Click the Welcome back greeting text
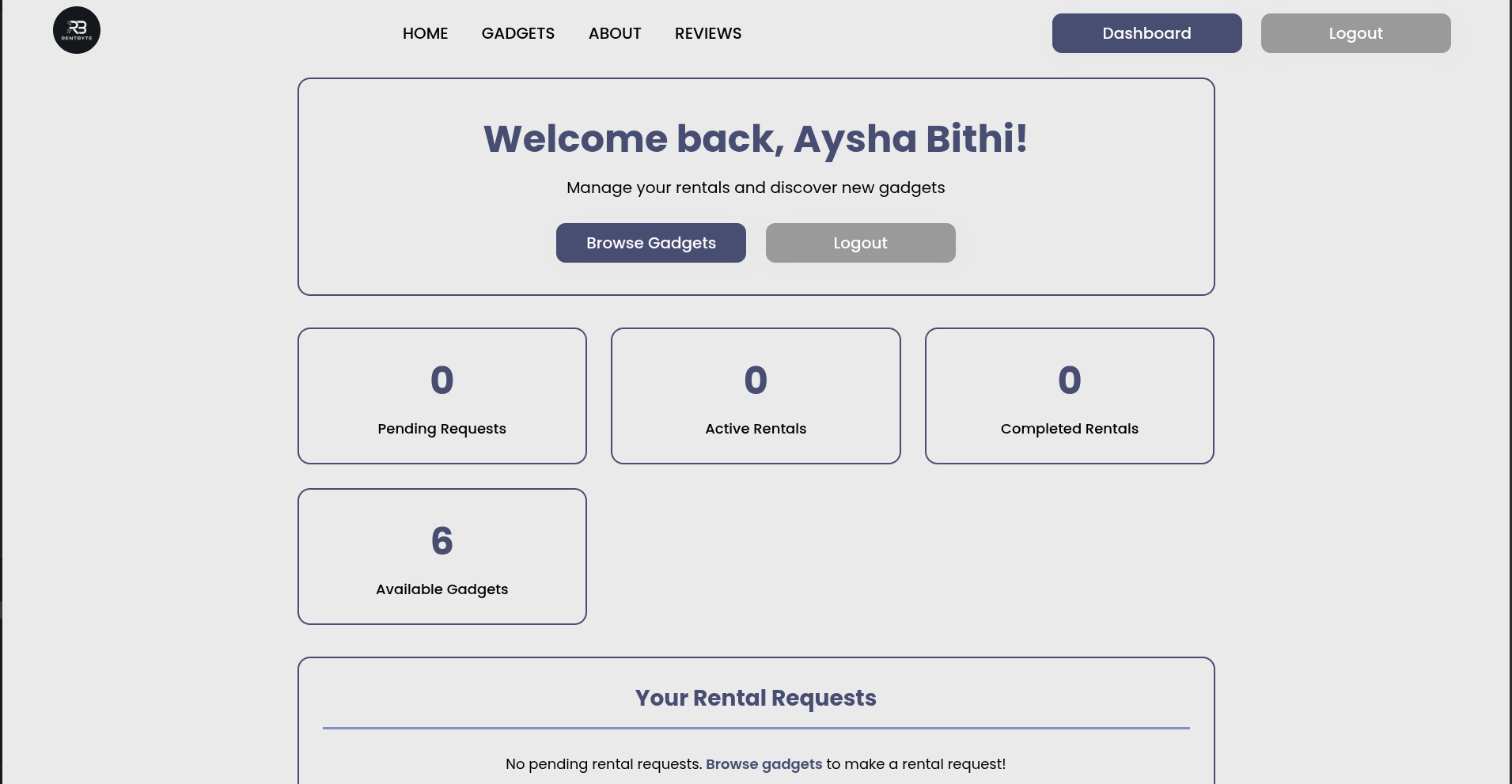Image resolution: width=1512 pixels, height=784 pixels. coord(755,138)
